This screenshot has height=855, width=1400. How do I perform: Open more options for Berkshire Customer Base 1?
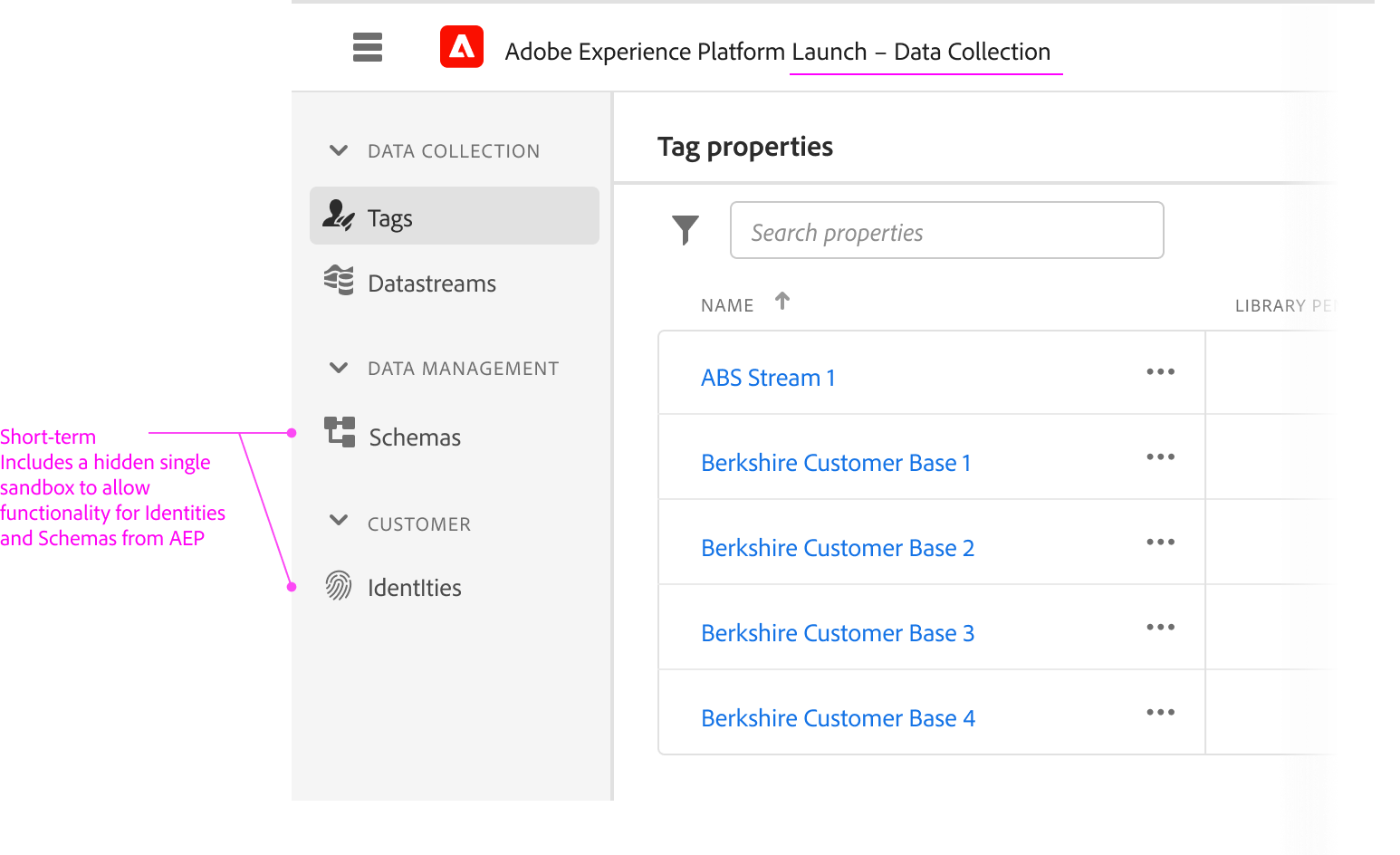(x=1160, y=457)
